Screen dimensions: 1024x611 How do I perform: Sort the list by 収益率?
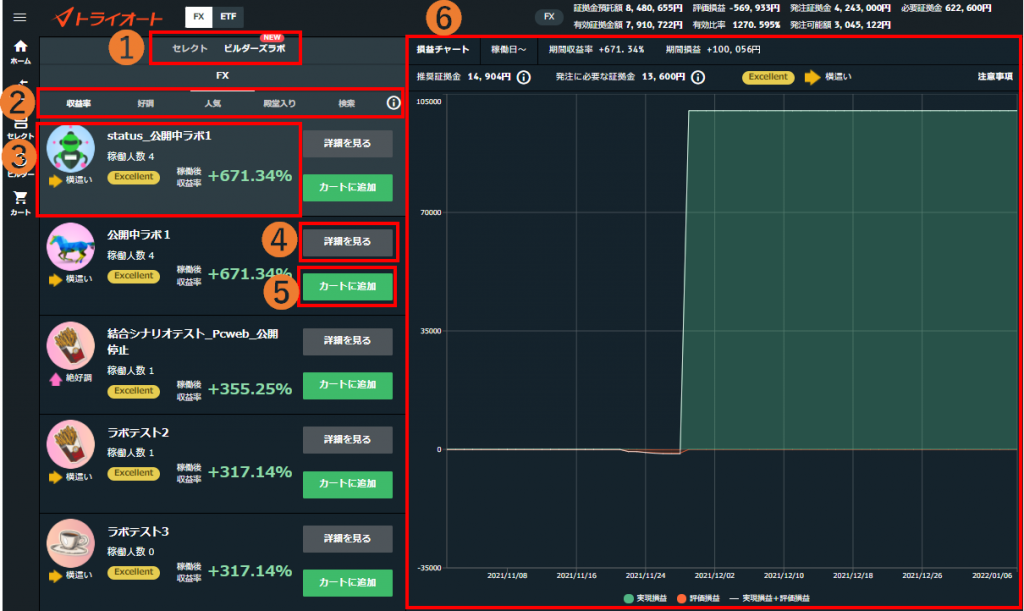coord(78,104)
